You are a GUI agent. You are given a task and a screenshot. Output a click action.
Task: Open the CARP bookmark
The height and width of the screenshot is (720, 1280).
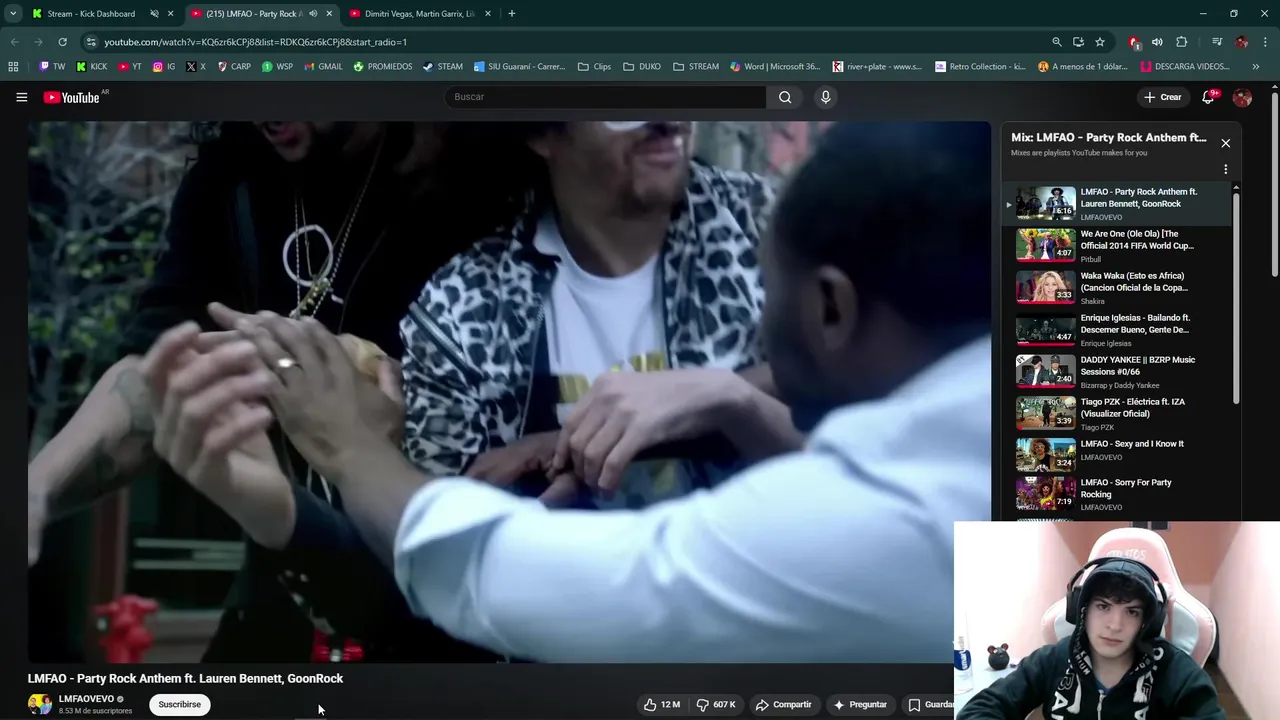pos(234,67)
